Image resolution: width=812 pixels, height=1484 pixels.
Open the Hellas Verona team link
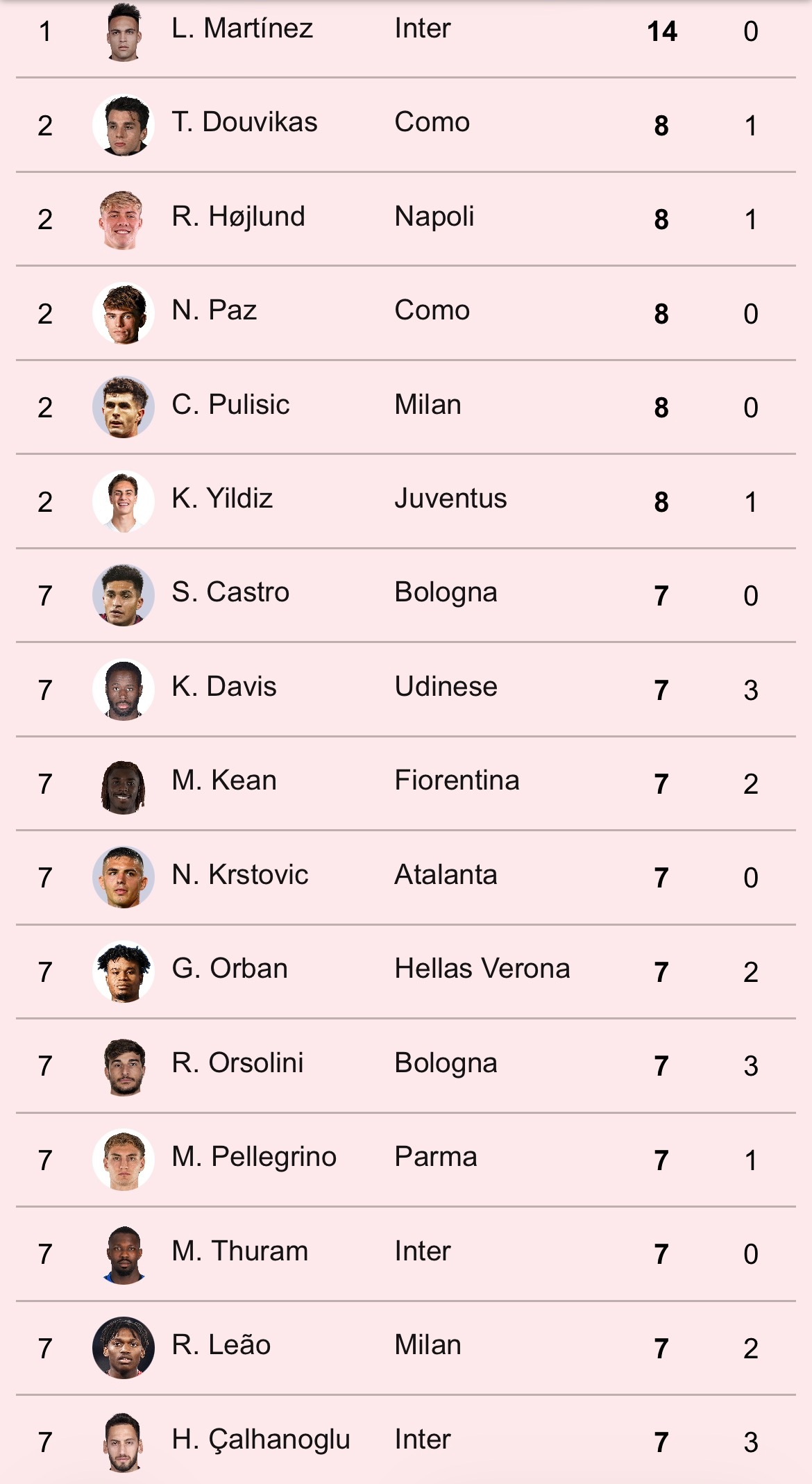click(482, 969)
